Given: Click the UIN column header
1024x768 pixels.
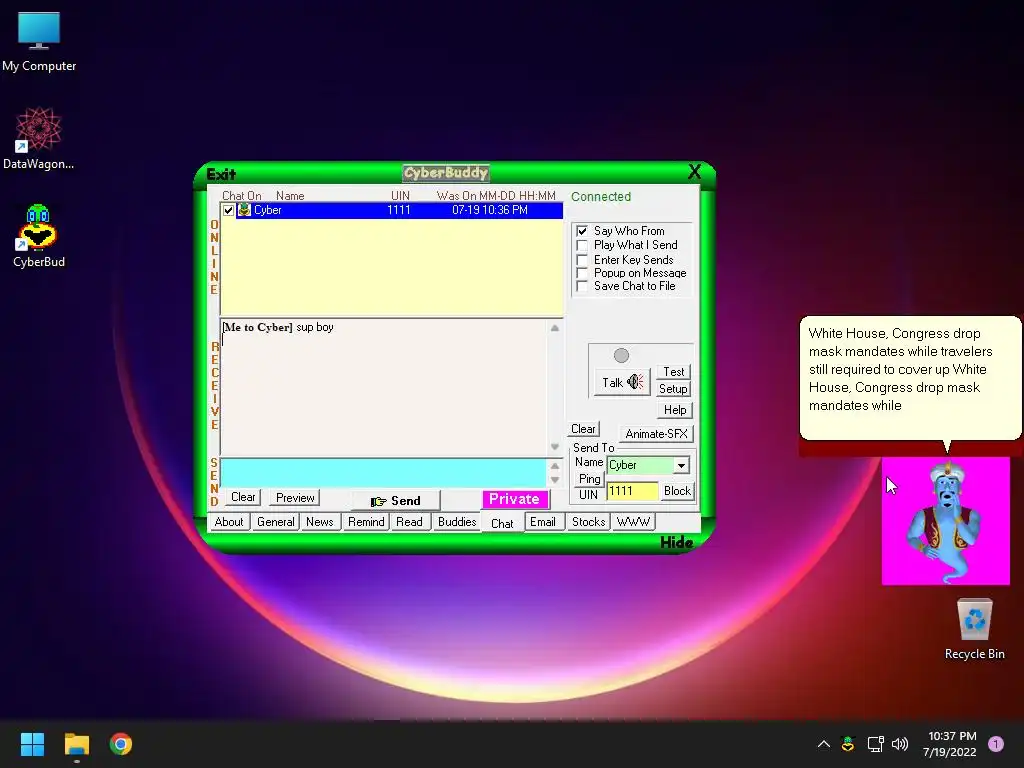Looking at the screenshot, I should [x=400, y=196].
